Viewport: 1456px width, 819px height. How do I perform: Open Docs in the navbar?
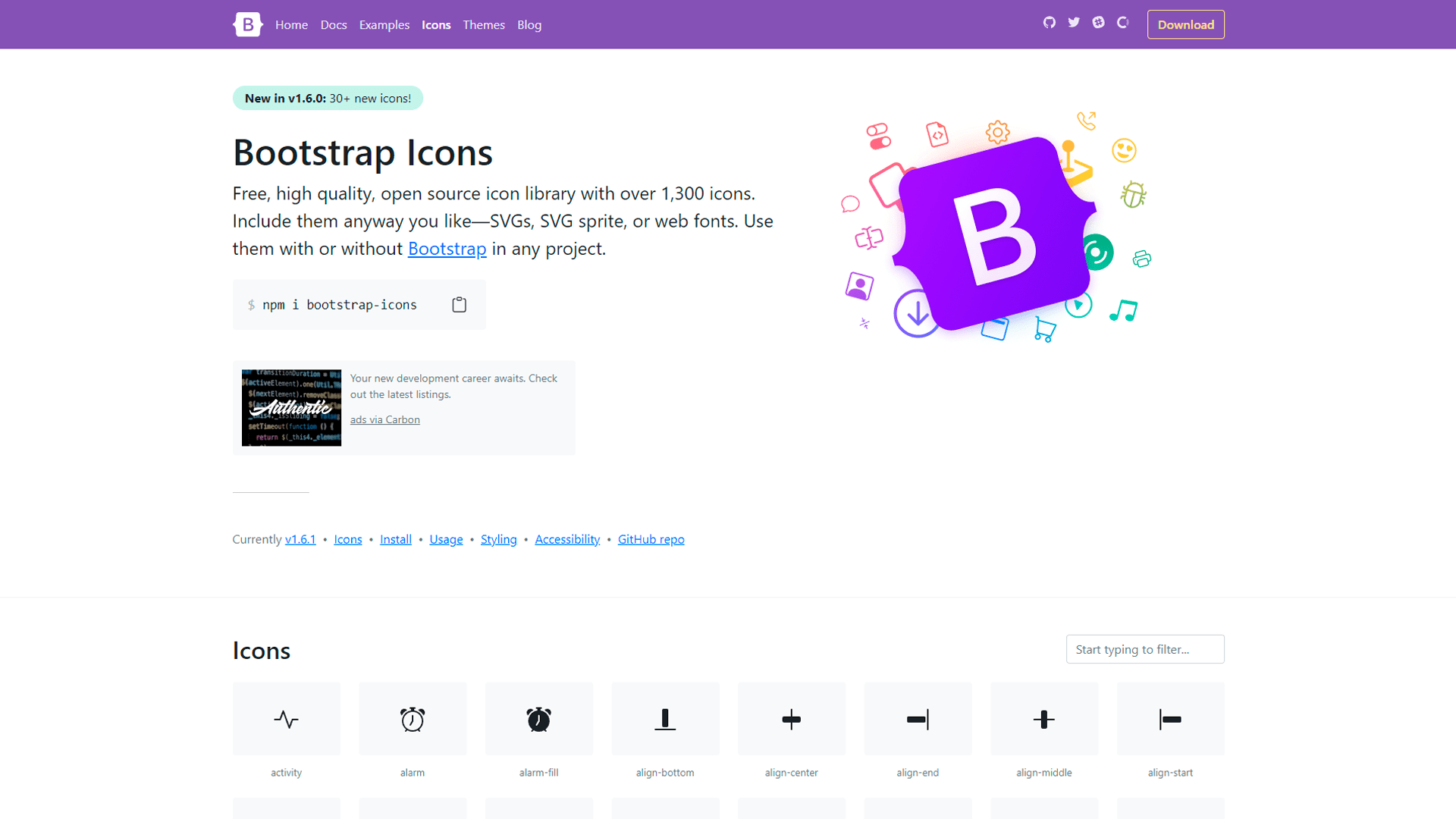[334, 25]
